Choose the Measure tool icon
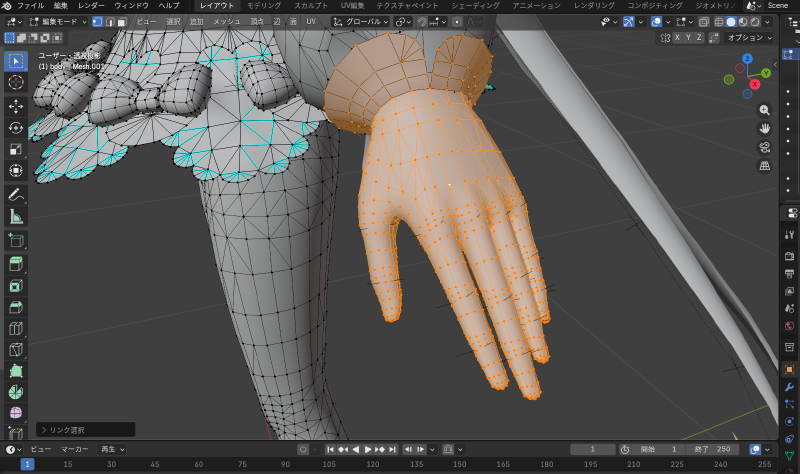 coord(16,216)
